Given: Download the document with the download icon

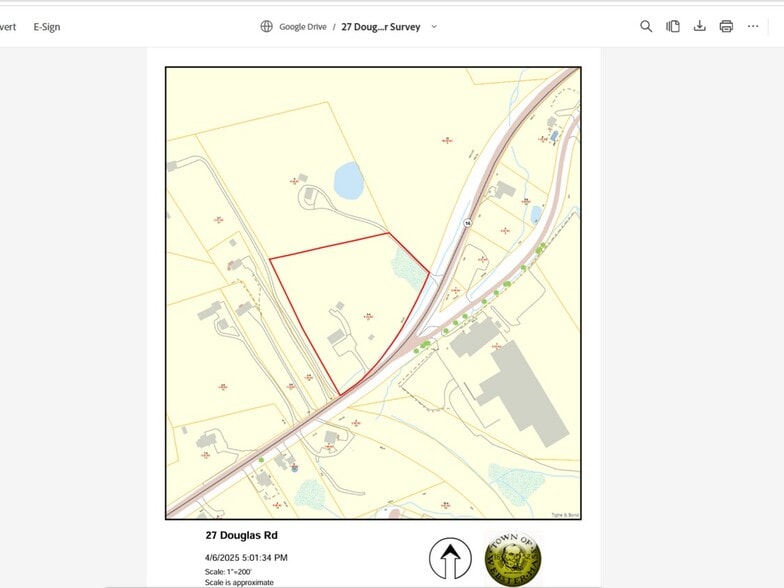Looking at the screenshot, I should (x=700, y=26).
